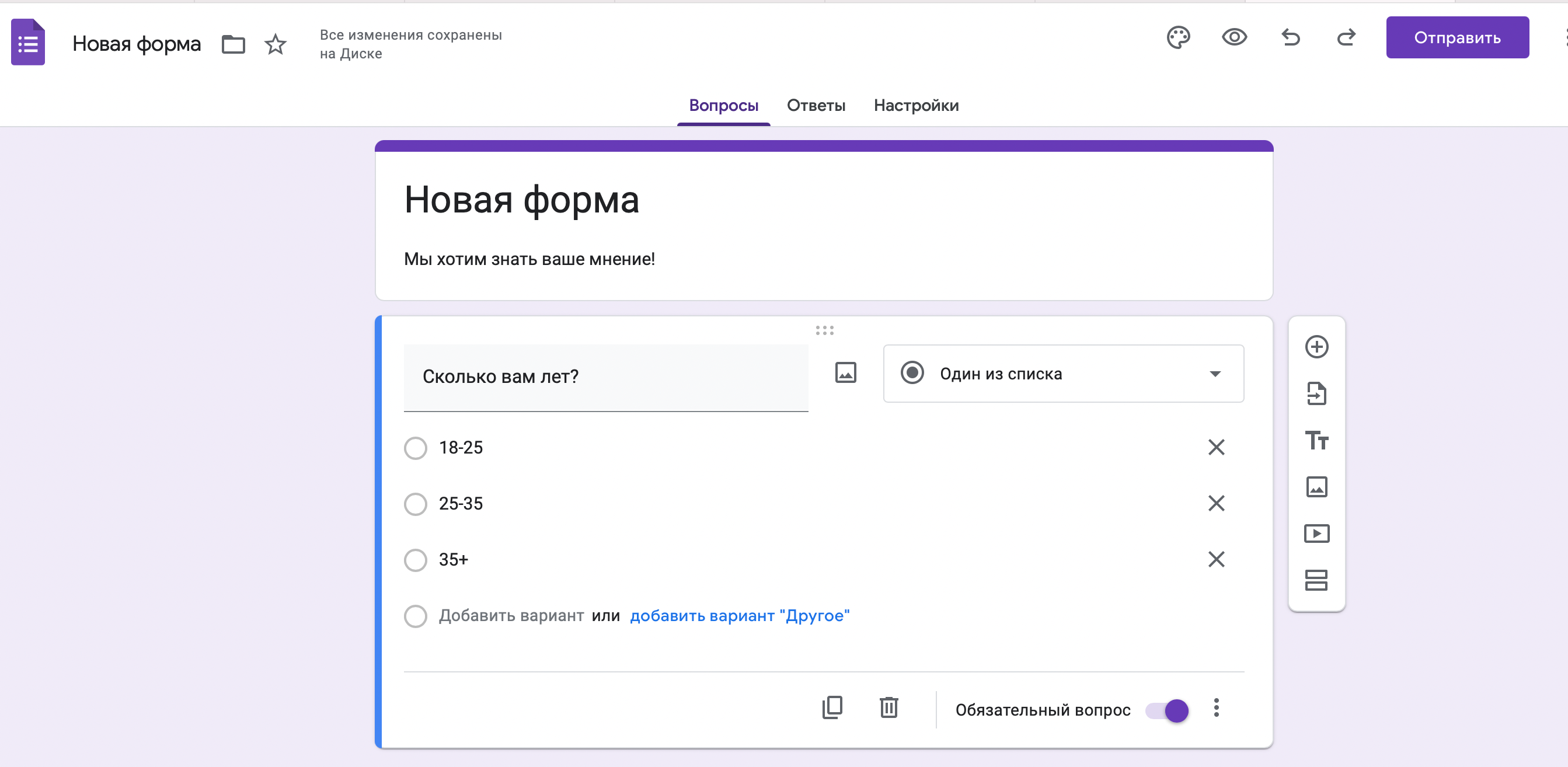1568x767 pixels.
Task: Select the 18-25 radio button option
Action: pyautogui.click(x=415, y=447)
